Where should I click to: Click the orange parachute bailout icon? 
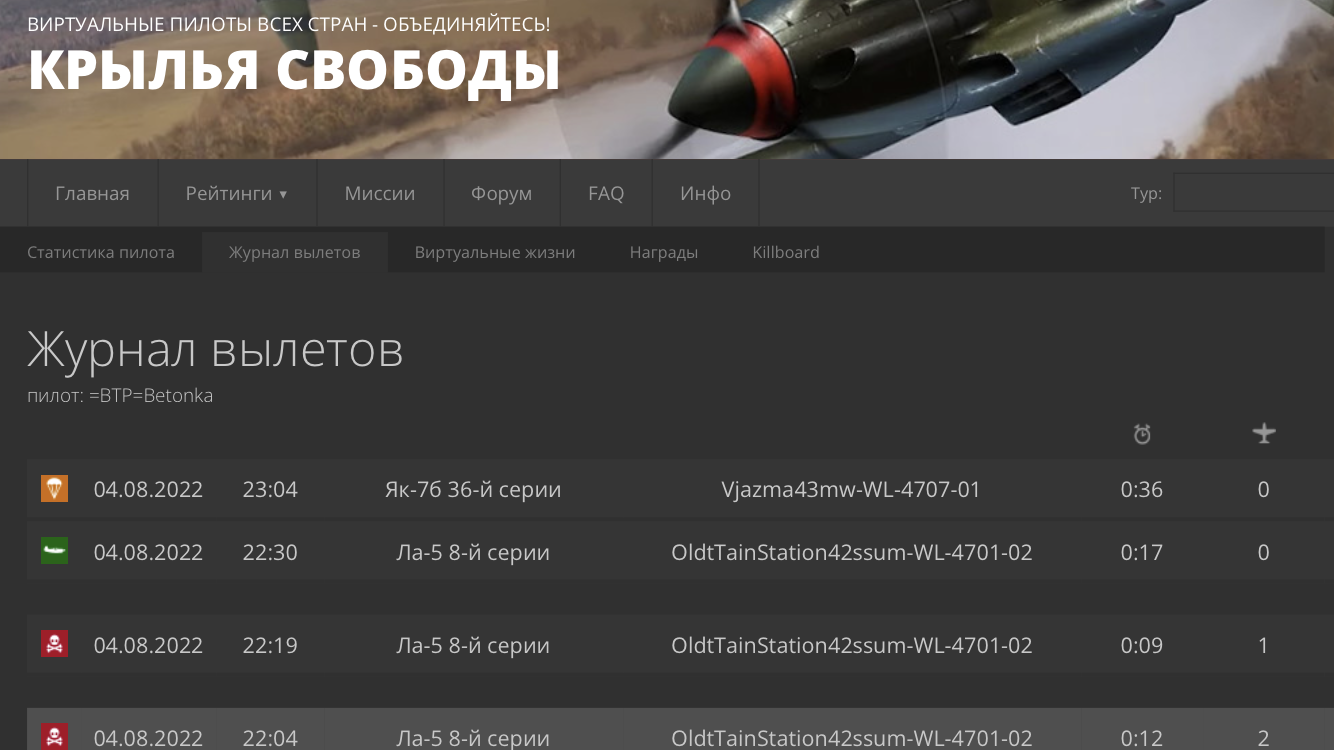click(x=54, y=489)
